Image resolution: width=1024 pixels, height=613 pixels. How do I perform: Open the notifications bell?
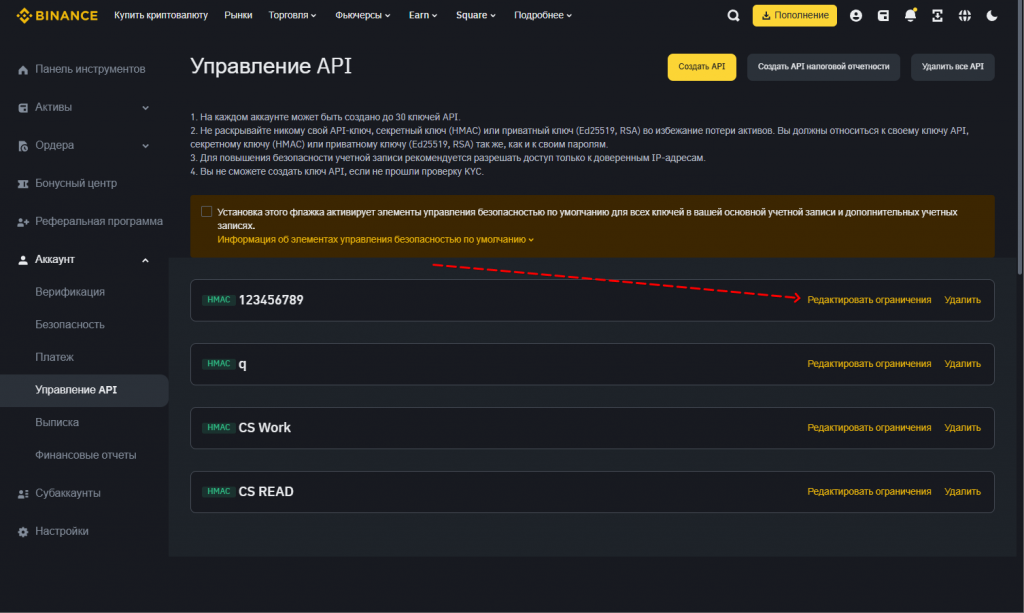pyautogui.click(x=910, y=15)
